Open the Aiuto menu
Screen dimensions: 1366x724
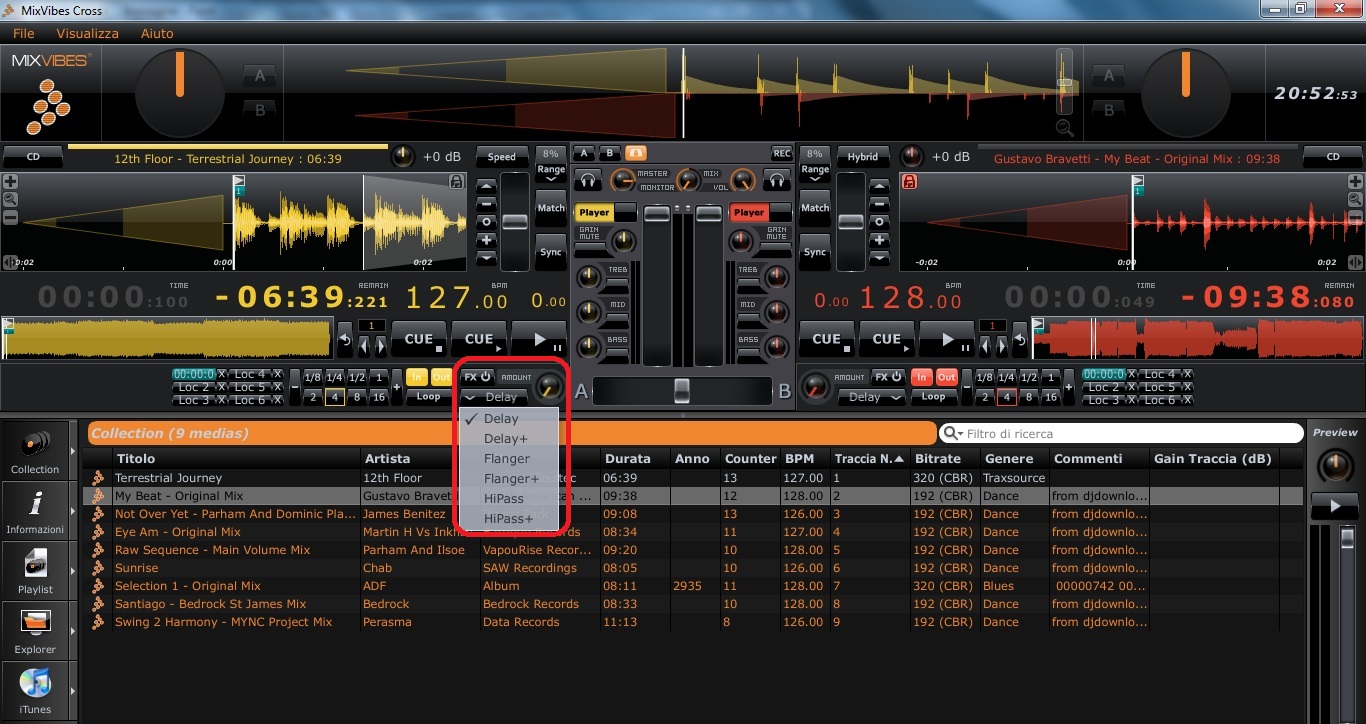pyautogui.click(x=157, y=33)
